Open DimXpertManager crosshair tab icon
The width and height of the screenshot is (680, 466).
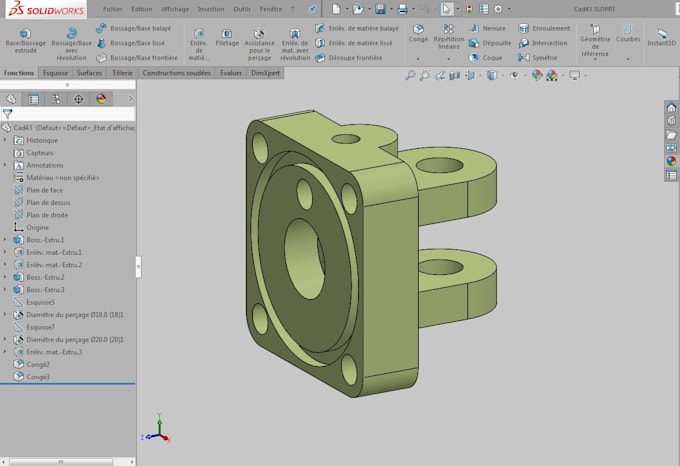tap(78, 99)
